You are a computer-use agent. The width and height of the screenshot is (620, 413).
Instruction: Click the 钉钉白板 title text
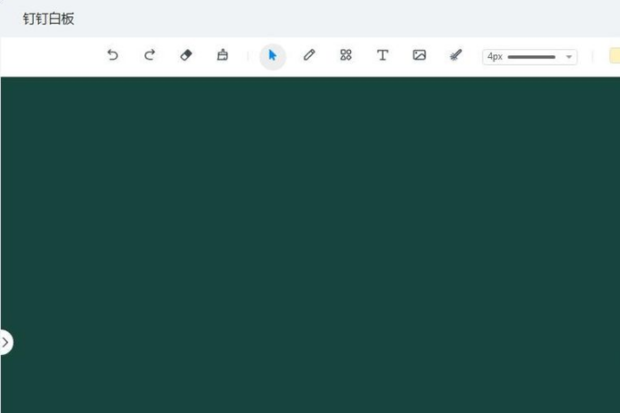click(x=48, y=19)
